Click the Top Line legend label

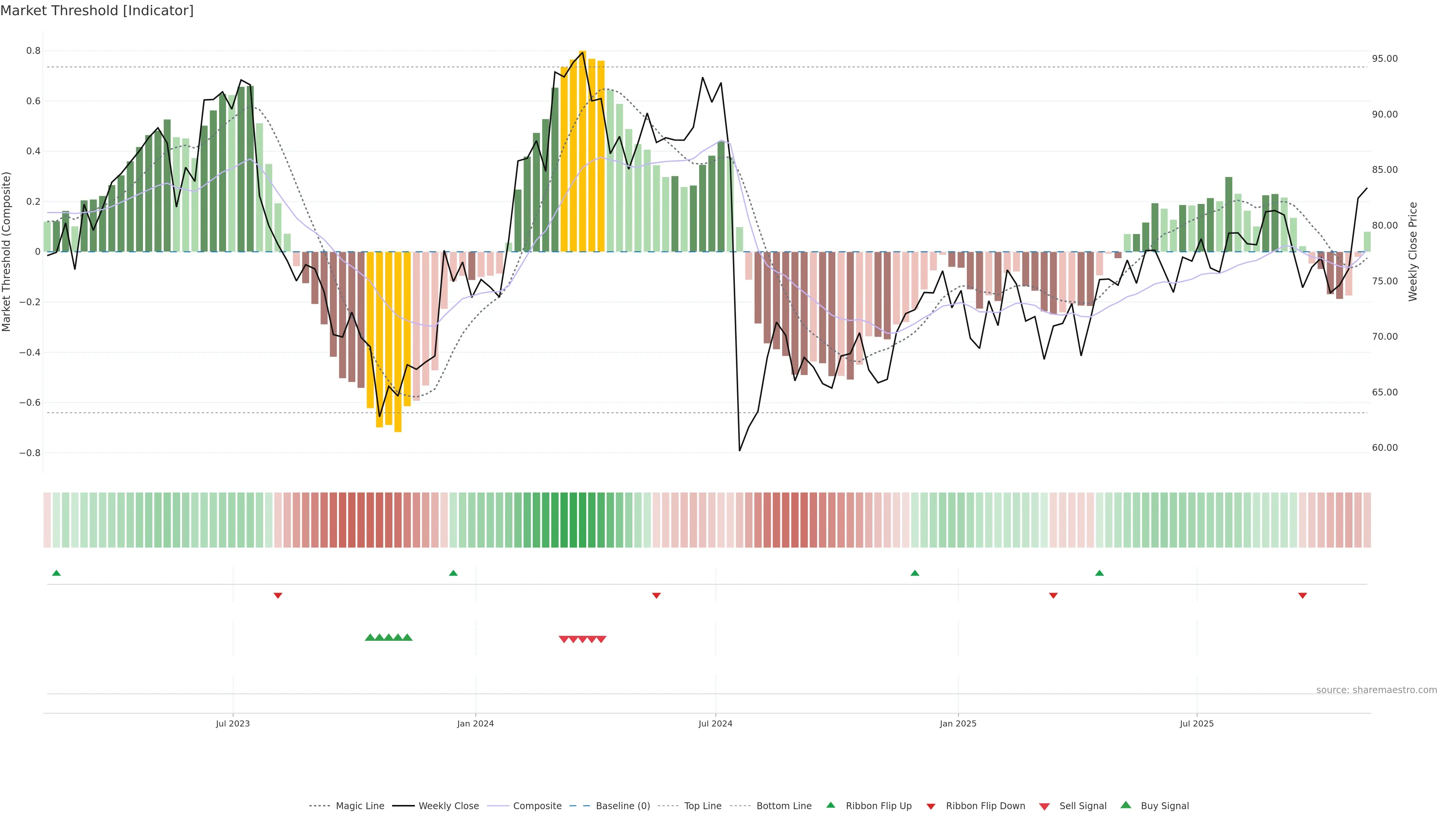coord(703,806)
